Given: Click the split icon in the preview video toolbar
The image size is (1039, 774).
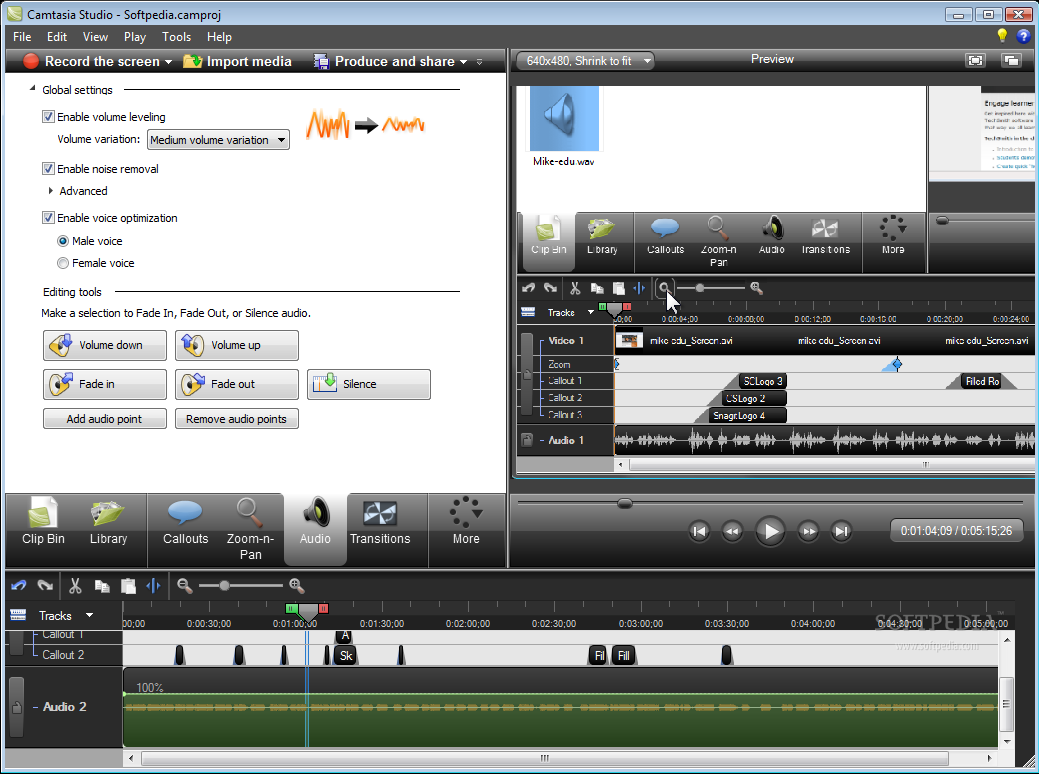Looking at the screenshot, I should coord(639,288).
